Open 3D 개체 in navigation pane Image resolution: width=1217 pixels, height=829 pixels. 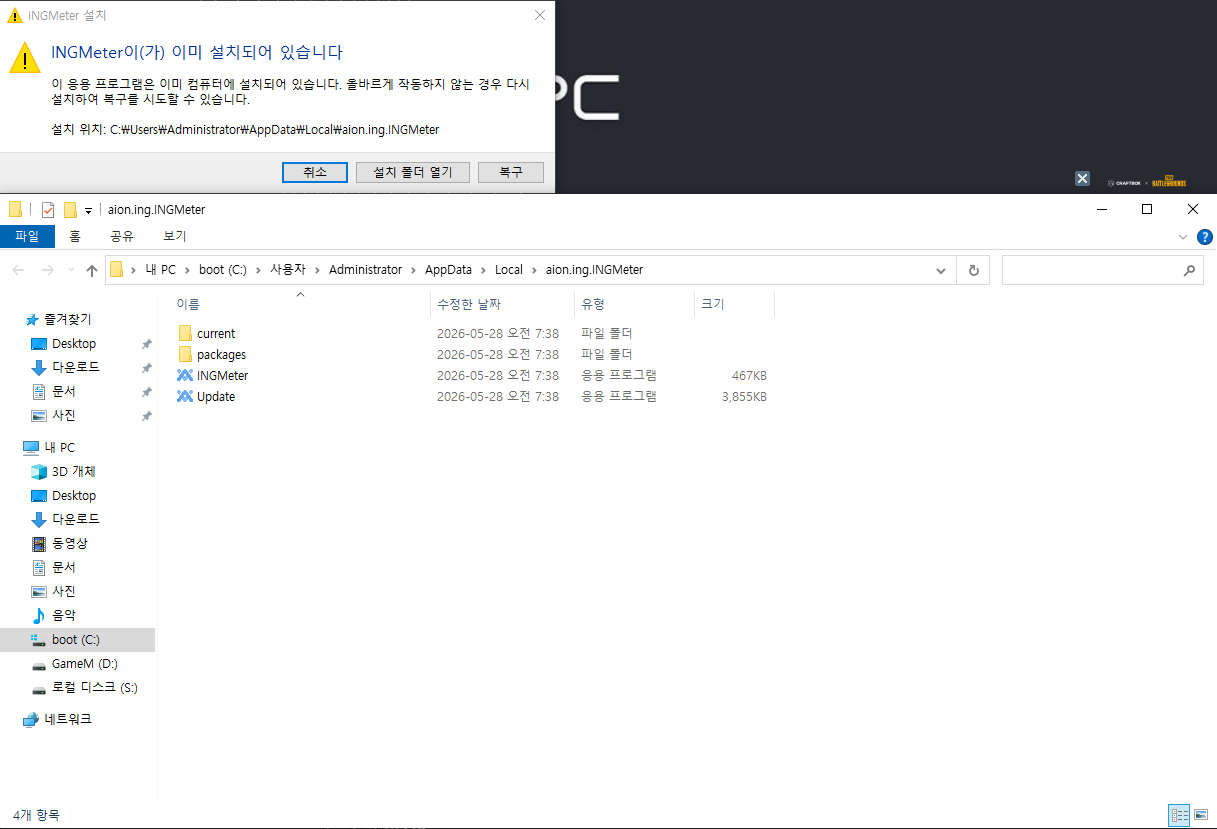pyautogui.click(x=74, y=471)
